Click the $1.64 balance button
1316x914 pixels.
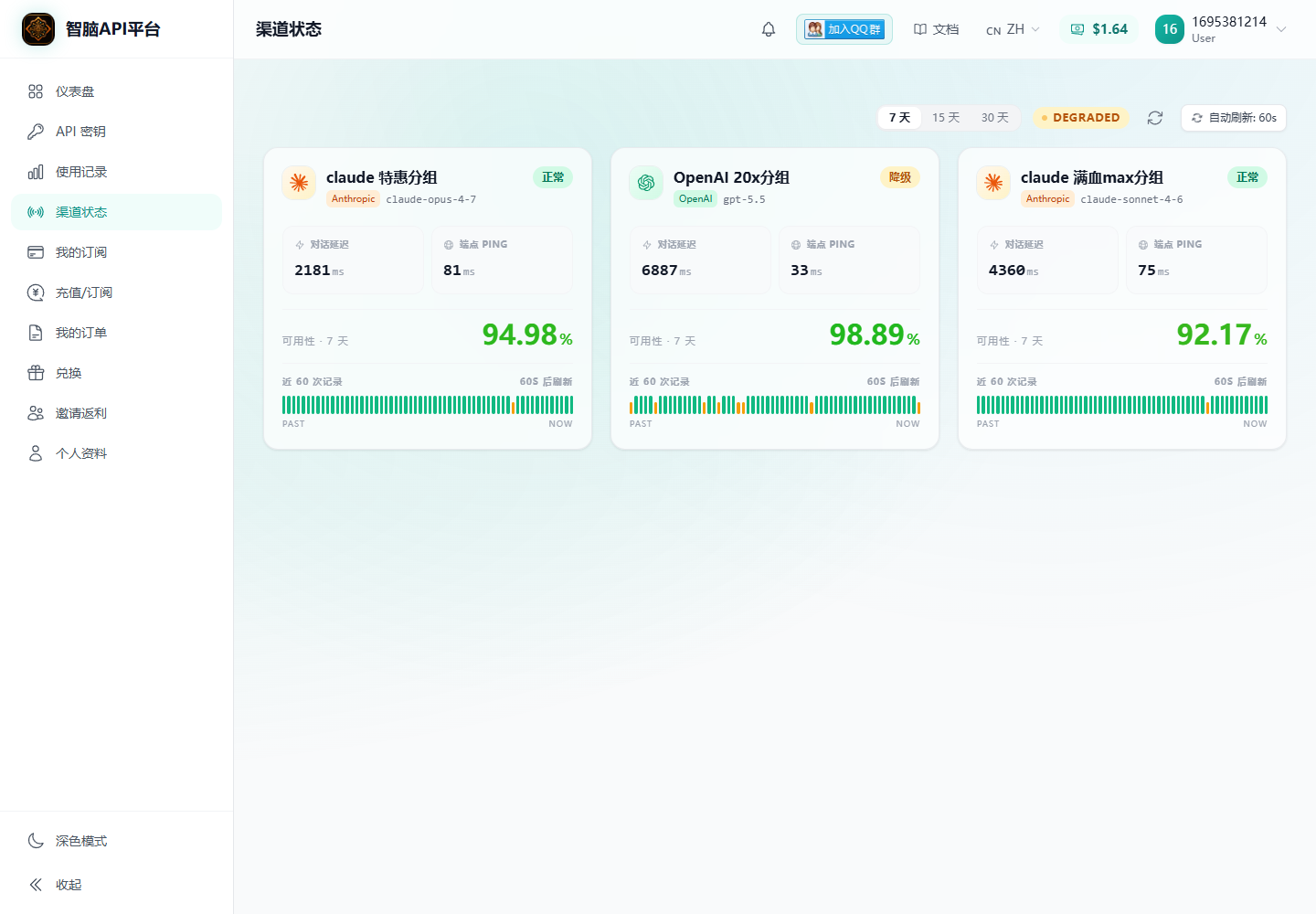click(x=1099, y=29)
